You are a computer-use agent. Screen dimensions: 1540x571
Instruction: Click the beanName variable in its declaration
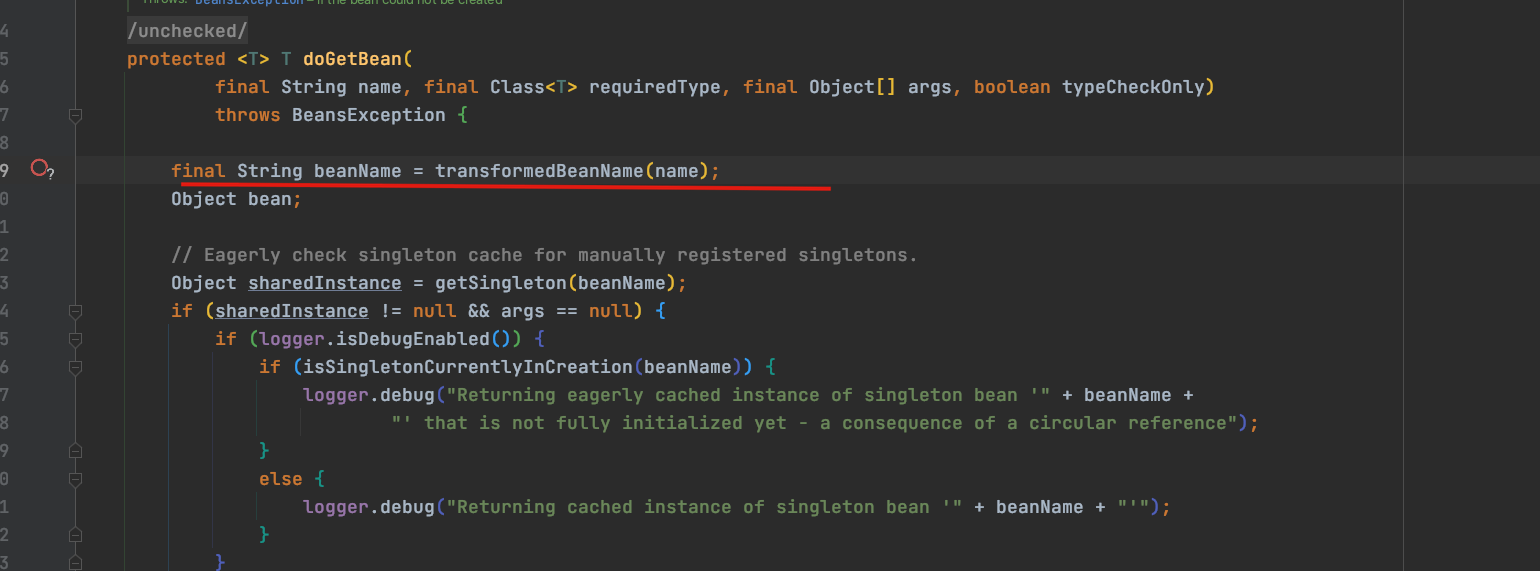point(358,171)
